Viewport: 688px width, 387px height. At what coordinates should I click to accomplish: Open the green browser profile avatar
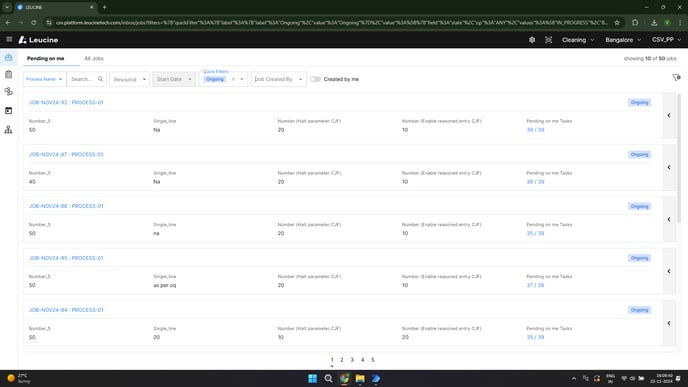(x=667, y=22)
